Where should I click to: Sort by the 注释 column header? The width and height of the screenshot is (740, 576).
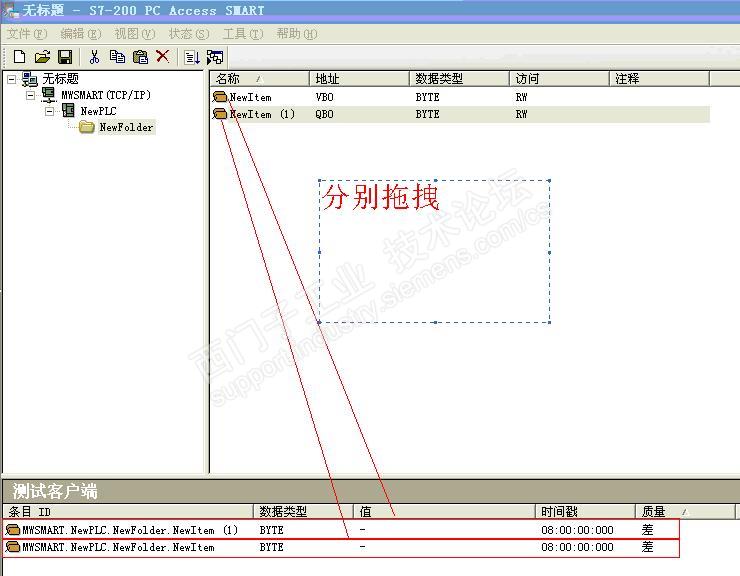tap(659, 78)
